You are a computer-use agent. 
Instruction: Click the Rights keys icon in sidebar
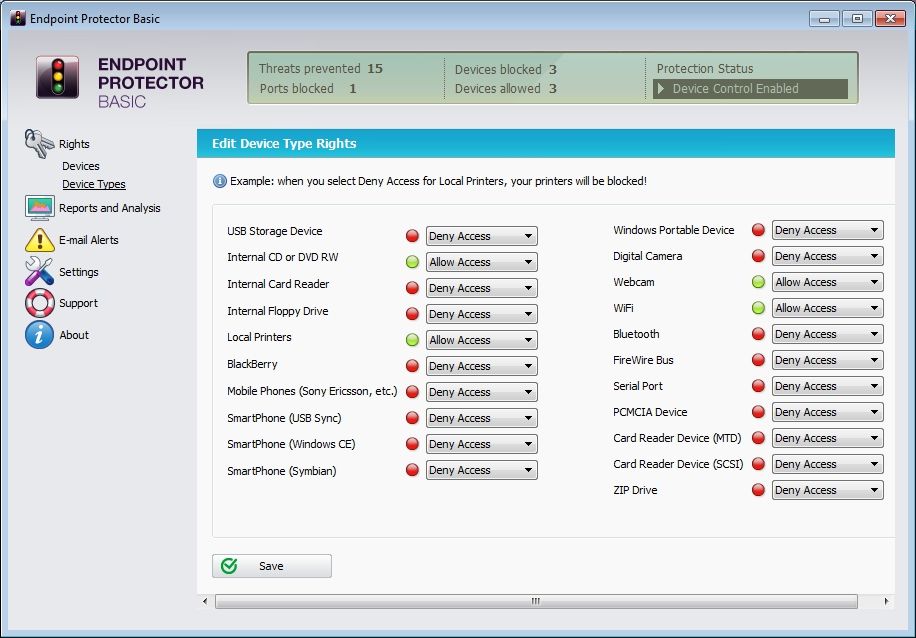pos(39,144)
